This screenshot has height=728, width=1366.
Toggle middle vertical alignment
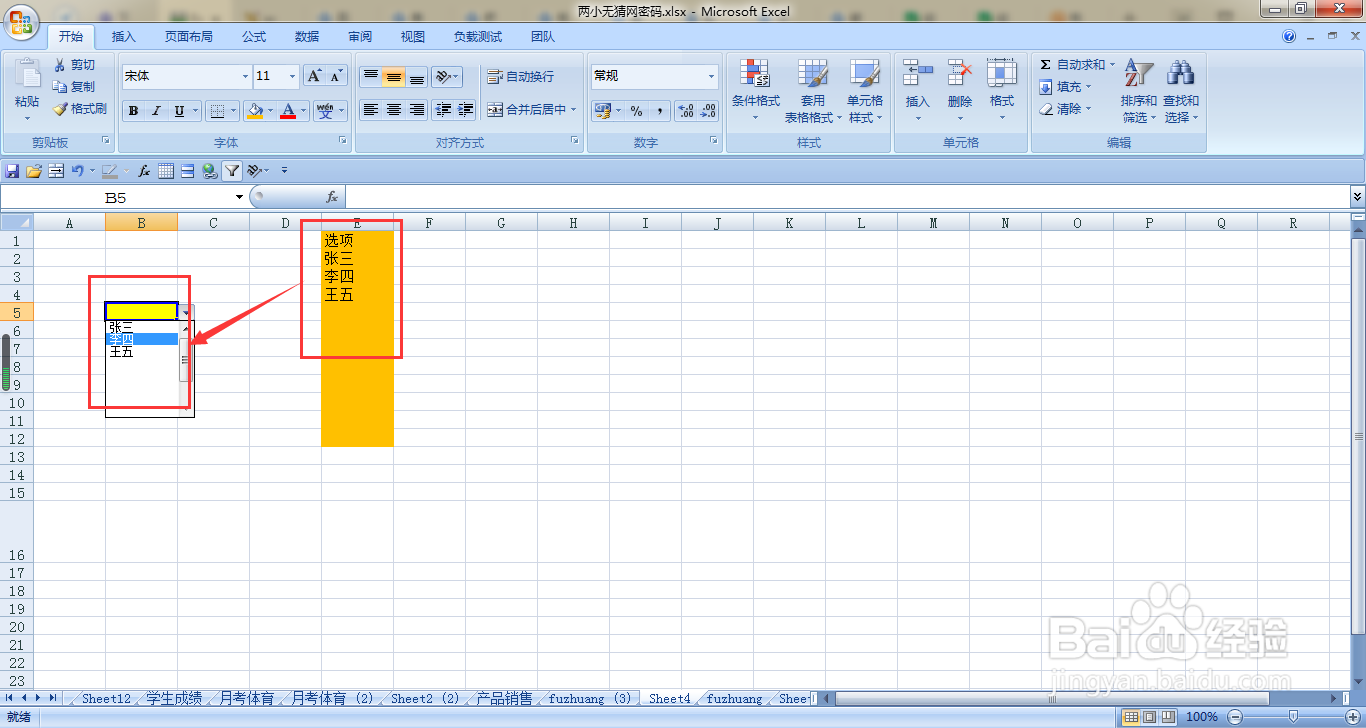pyautogui.click(x=393, y=77)
